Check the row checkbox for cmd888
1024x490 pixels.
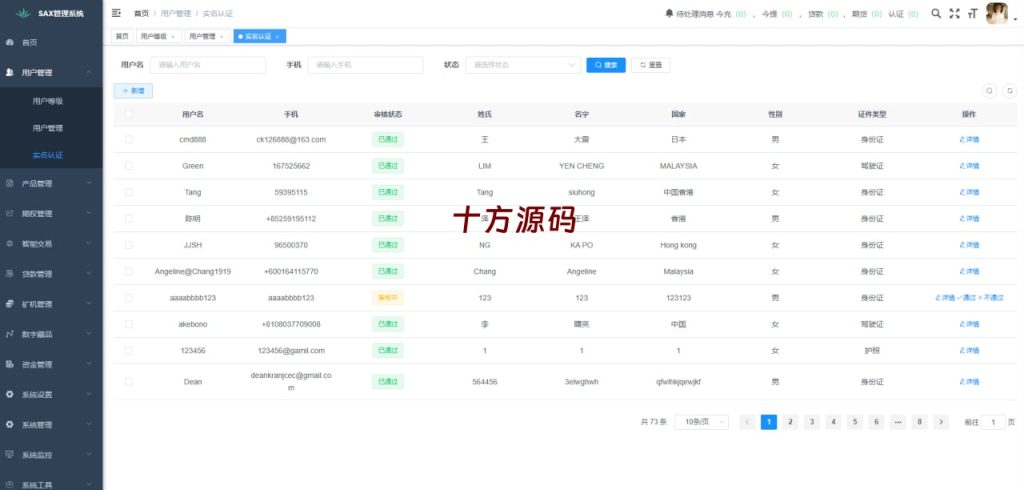point(129,139)
